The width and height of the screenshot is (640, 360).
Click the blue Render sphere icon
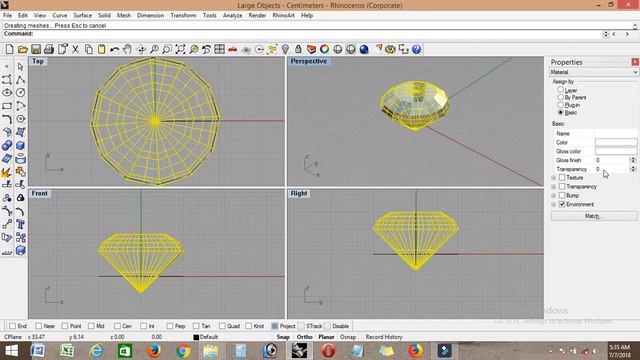click(x=364, y=49)
